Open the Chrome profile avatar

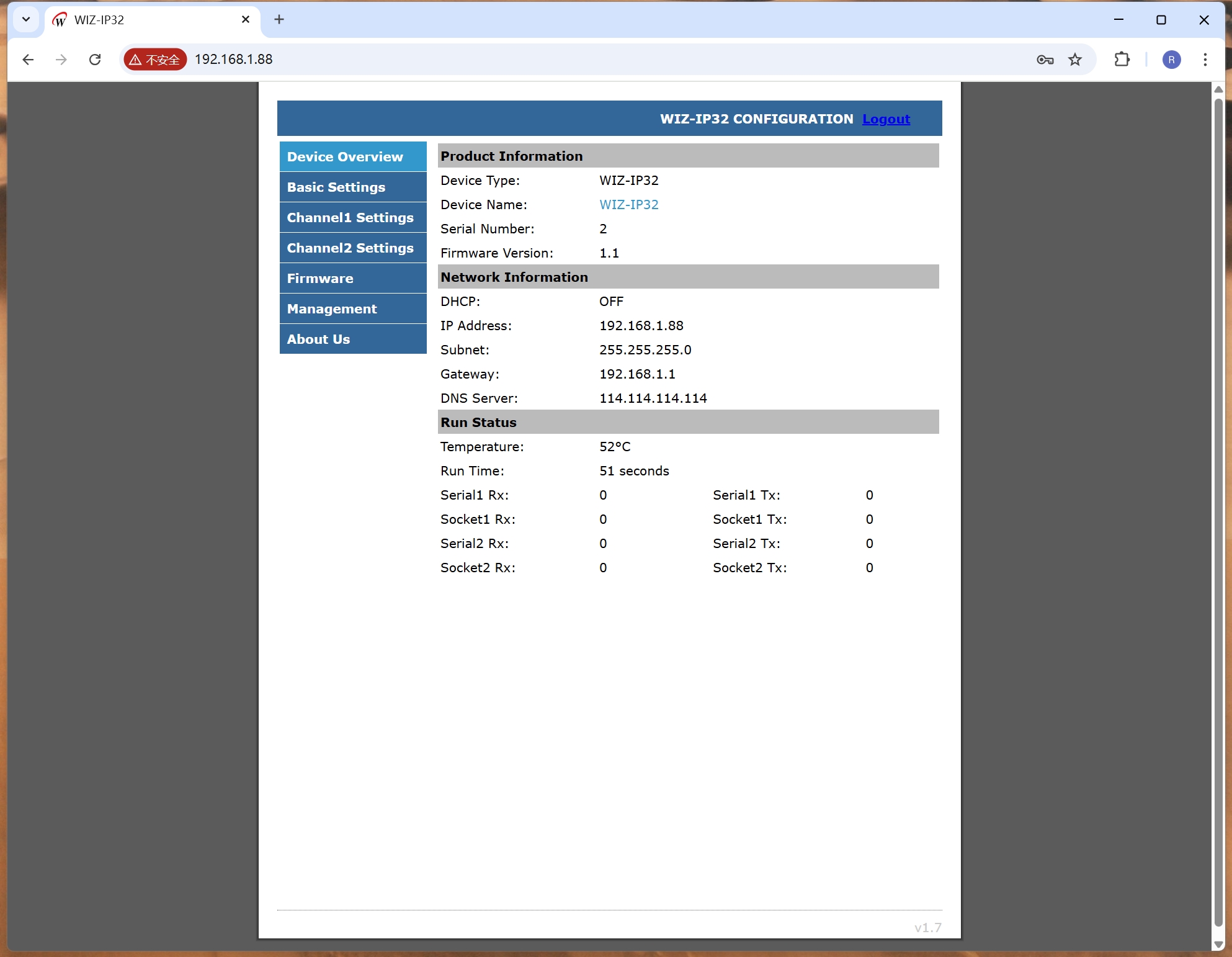tap(1171, 60)
